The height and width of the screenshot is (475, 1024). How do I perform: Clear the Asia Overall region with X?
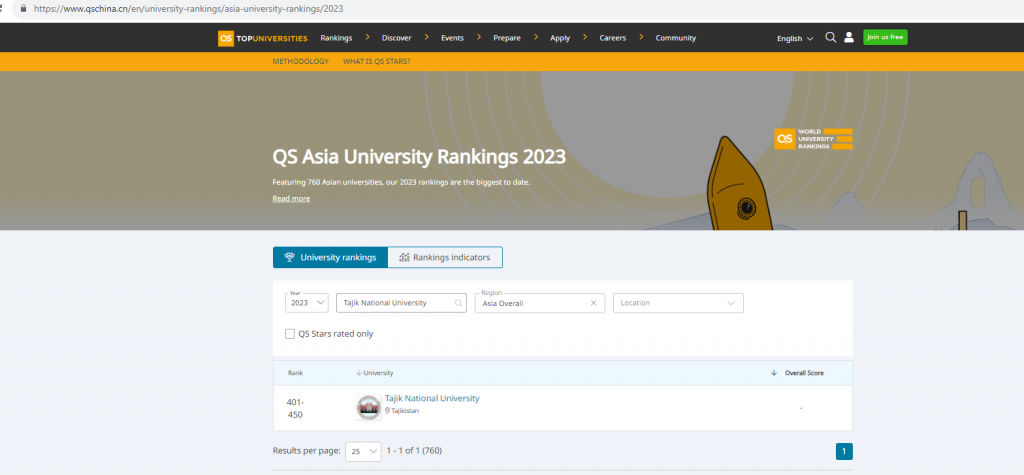click(594, 303)
